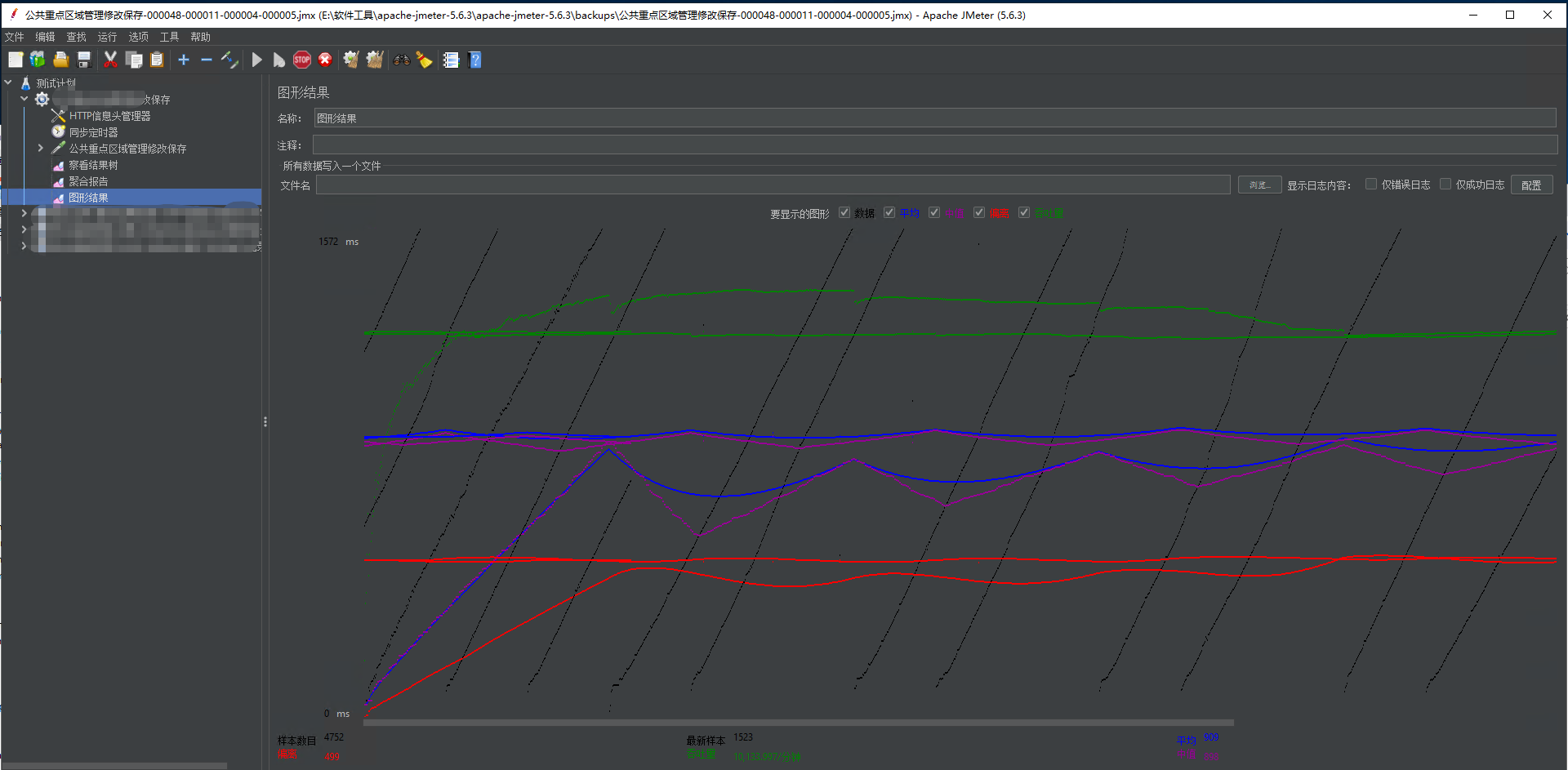Select sampler 公共重点区域管理修改保存
Image resolution: width=1568 pixels, height=770 pixels.
[127, 149]
